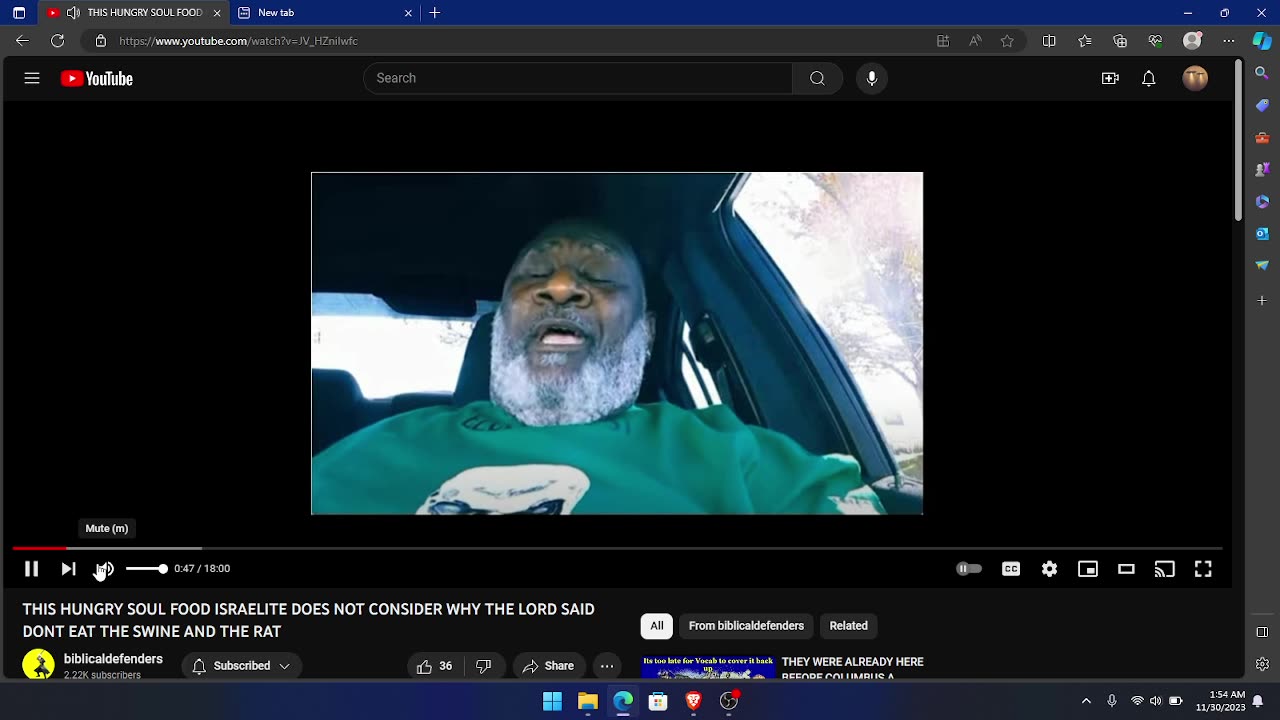Click the address bar URL
This screenshot has width=1280, height=720.
238,41
